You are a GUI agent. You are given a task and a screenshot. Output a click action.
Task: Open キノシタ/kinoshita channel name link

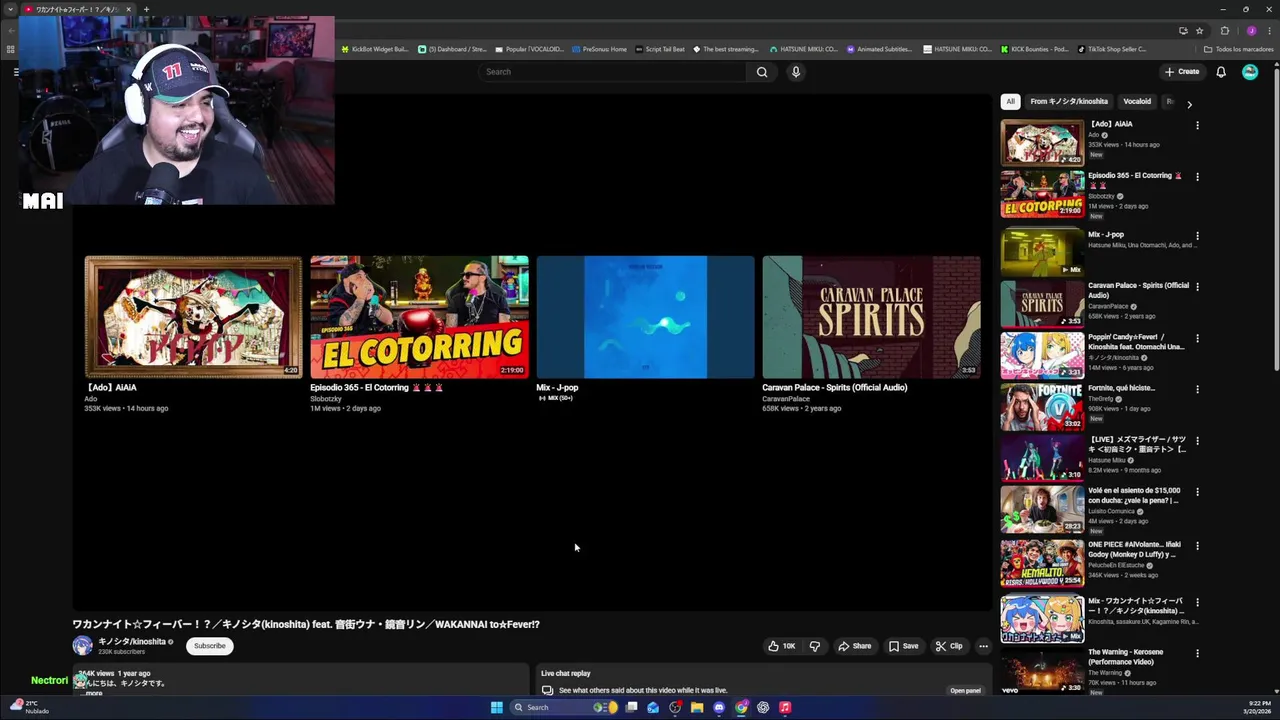132,641
